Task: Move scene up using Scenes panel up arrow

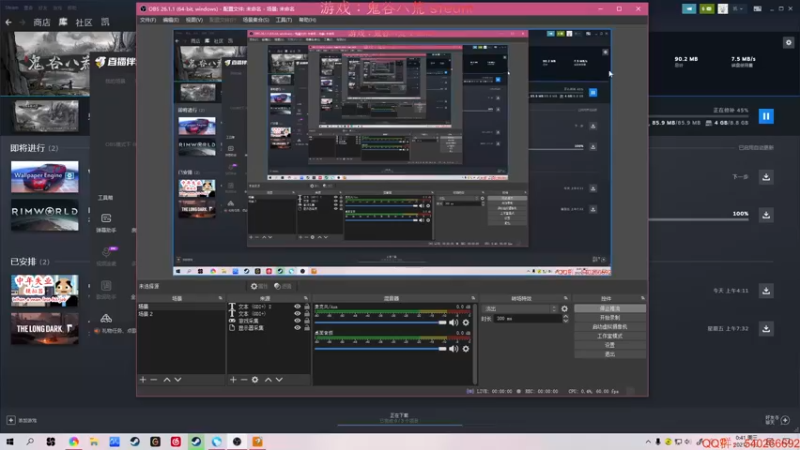Action: point(167,380)
